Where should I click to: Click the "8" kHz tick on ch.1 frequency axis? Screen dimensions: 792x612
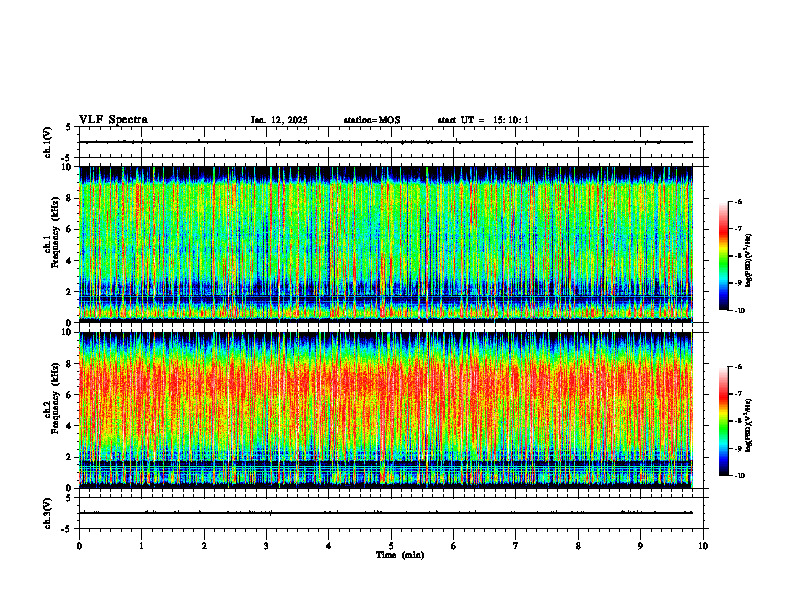[x=70, y=198]
